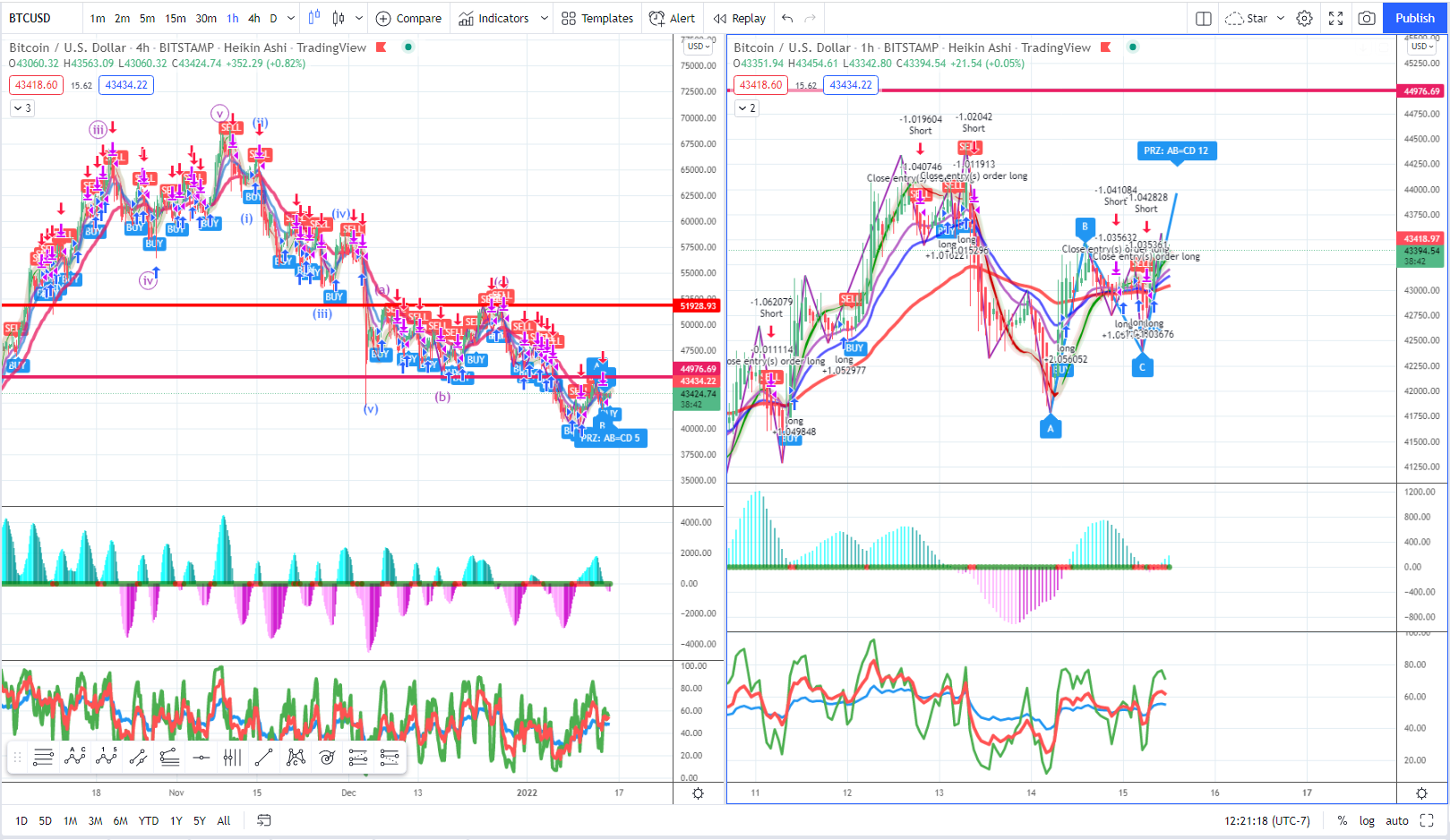Switch to 30m interval

pos(206,18)
